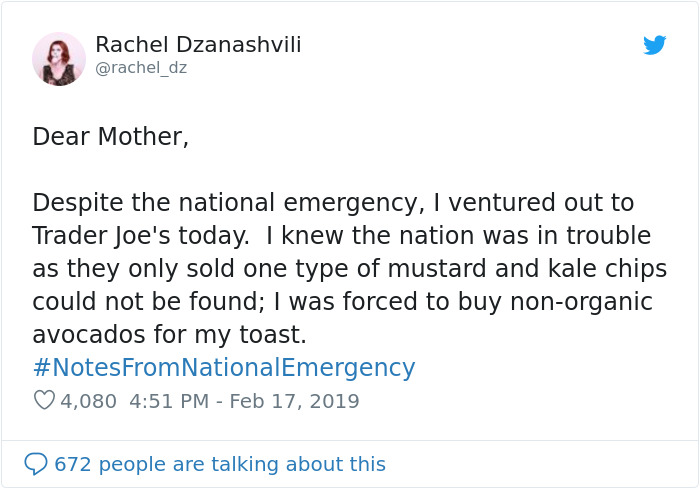Image resolution: width=700 pixels, height=489 pixels.
Task: Open "672 people are talking about this"
Action: pyautogui.click(x=219, y=464)
